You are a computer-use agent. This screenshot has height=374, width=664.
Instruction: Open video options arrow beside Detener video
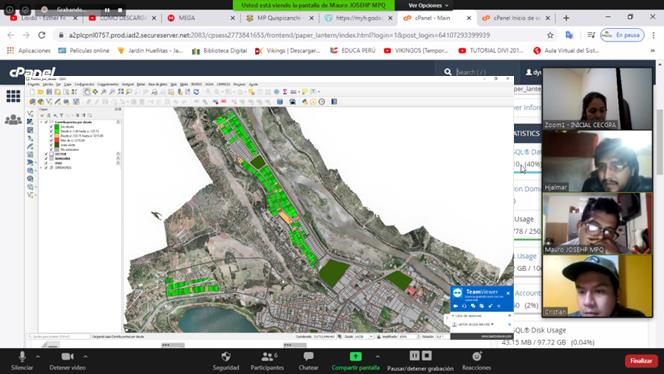pos(85,356)
